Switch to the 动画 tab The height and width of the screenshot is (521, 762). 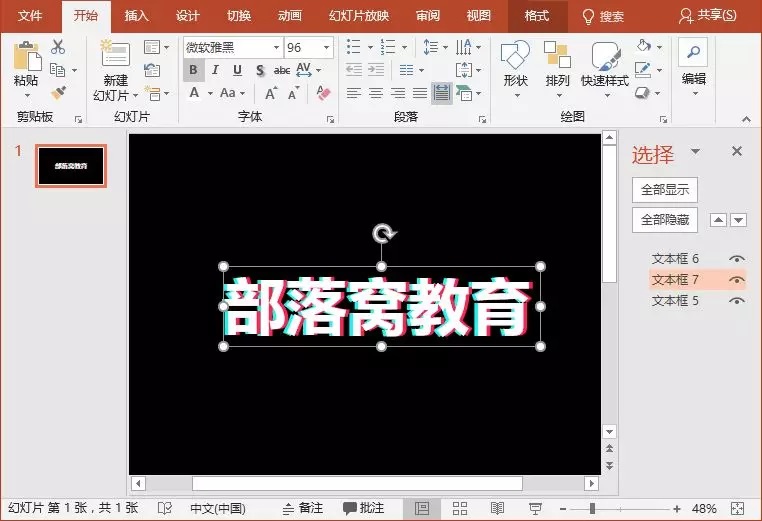pyautogui.click(x=290, y=16)
